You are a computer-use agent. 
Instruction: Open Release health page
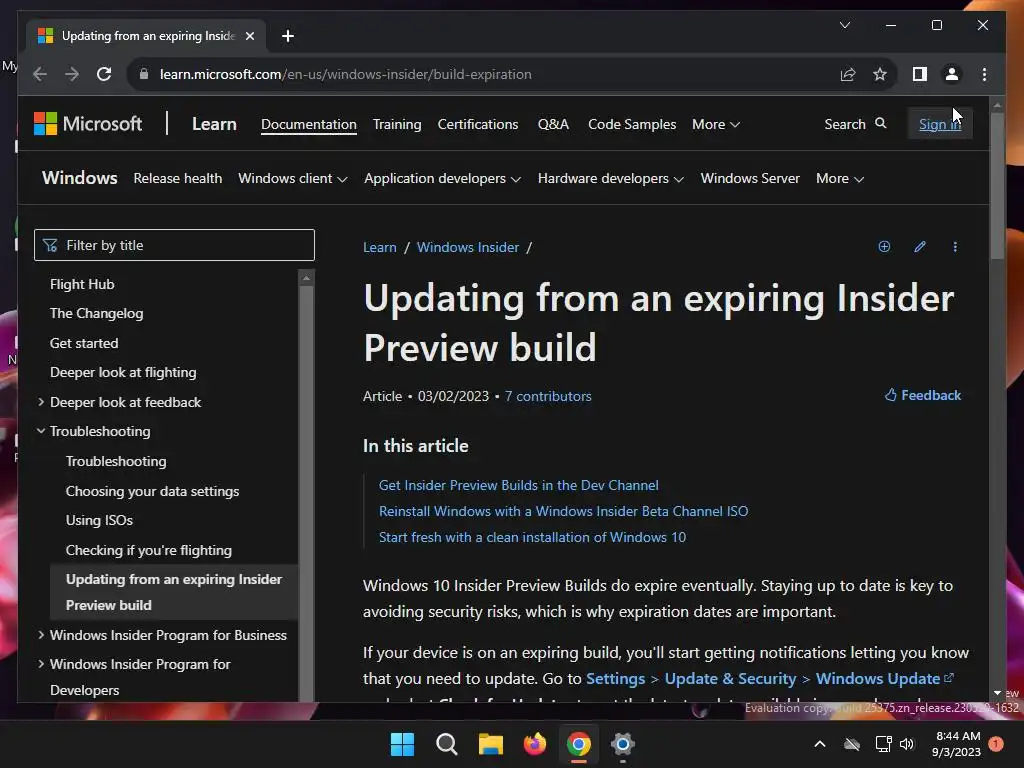(x=178, y=178)
